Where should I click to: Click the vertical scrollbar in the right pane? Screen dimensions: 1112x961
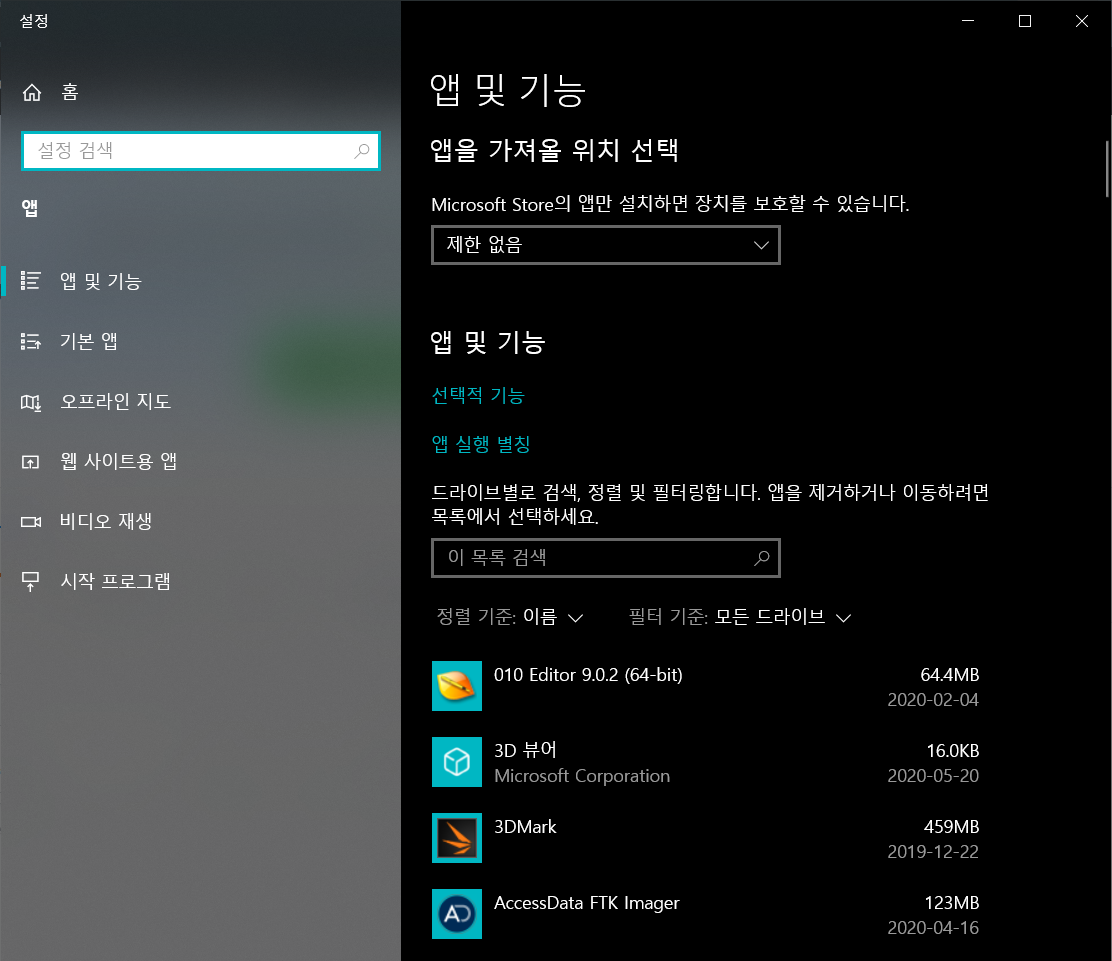pos(1106,169)
